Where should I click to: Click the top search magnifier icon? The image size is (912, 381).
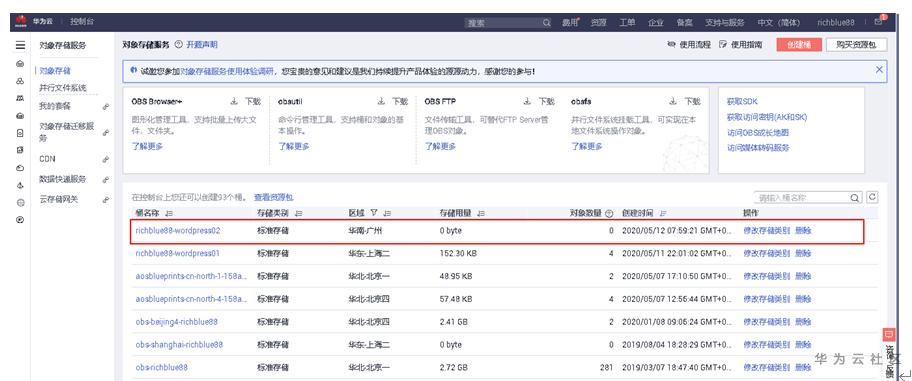point(547,23)
